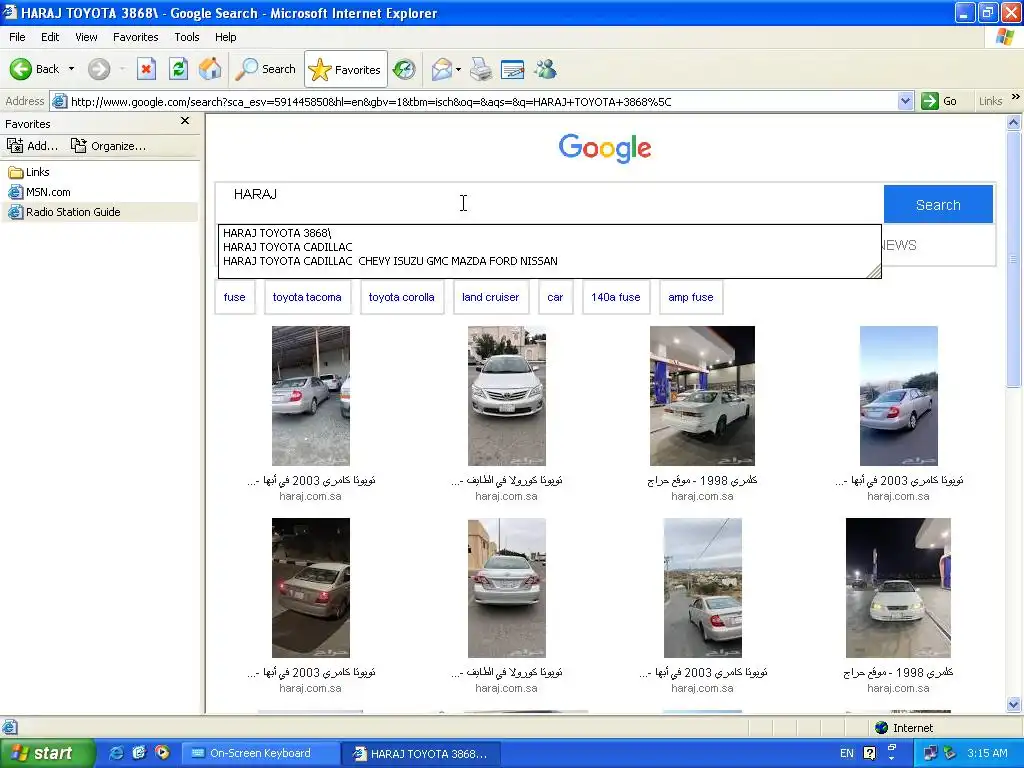Viewport: 1024px width, 768px height.
Task: Print the page with printer icon
Action: (x=481, y=69)
